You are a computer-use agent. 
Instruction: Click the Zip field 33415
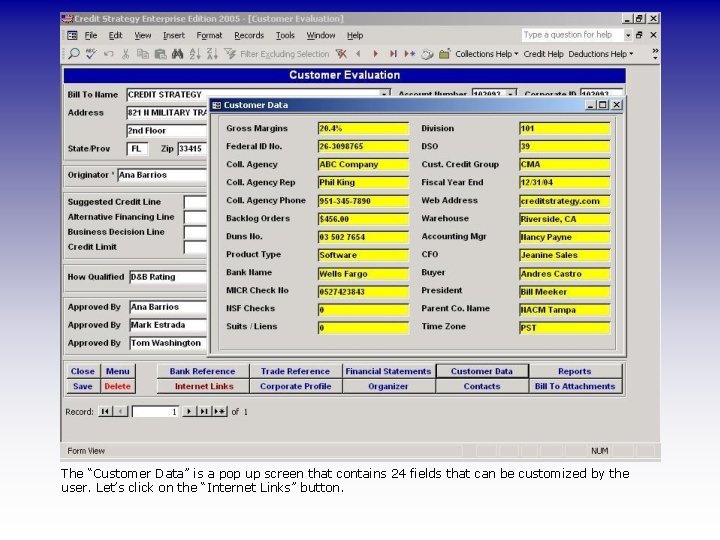(x=192, y=148)
